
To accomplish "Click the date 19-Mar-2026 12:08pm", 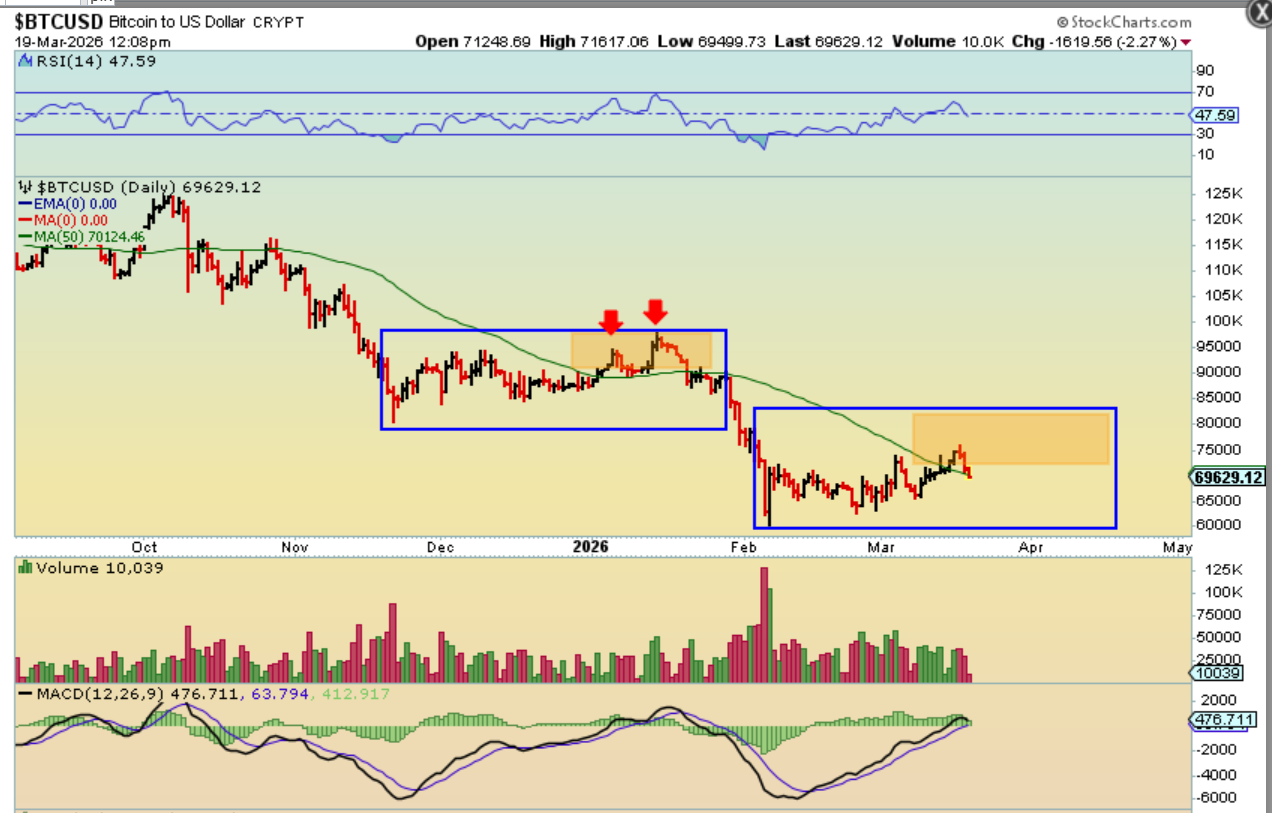I will 92,42.
